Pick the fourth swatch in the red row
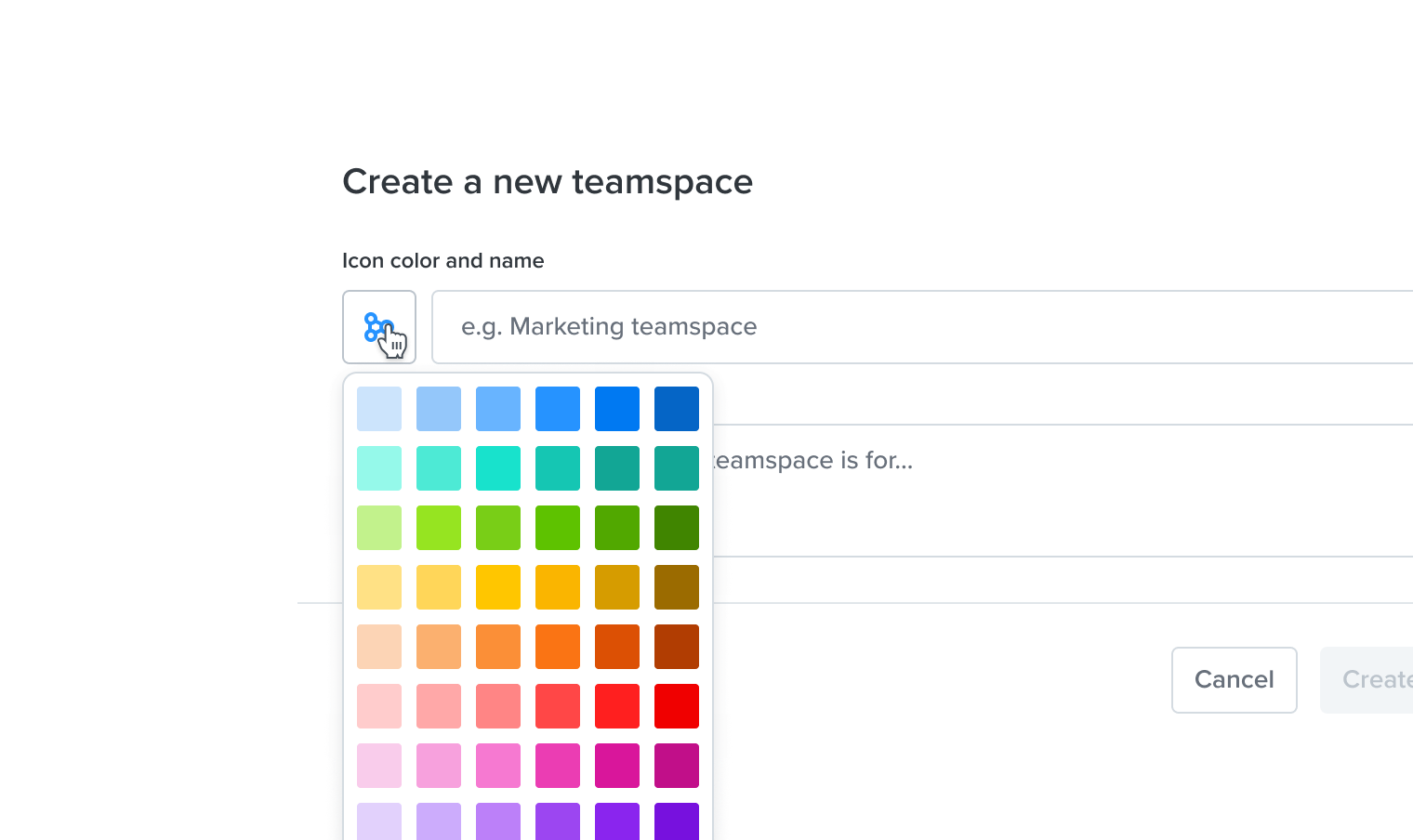This screenshot has width=1413, height=840. (558, 706)
